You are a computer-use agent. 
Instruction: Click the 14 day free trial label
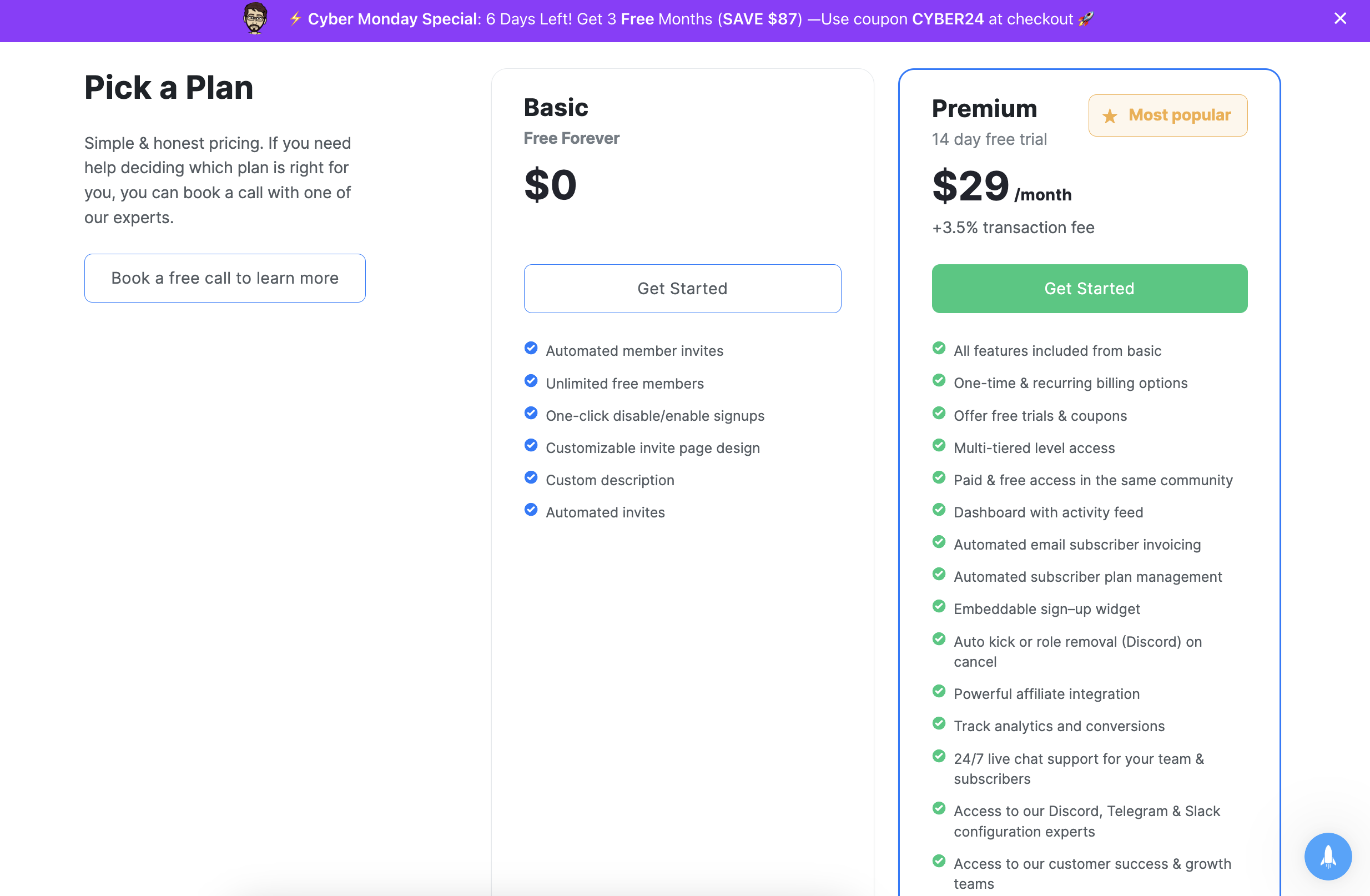(x=990, y=139)
